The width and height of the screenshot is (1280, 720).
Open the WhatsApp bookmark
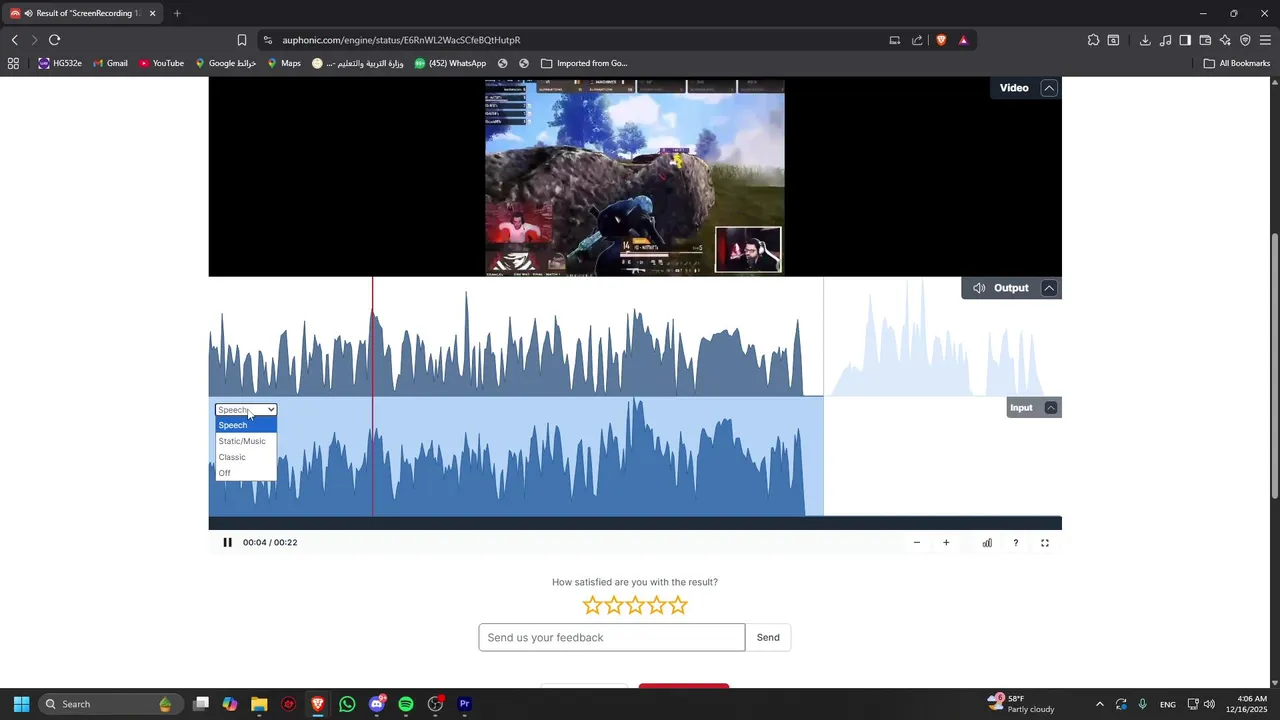[450, 63]
